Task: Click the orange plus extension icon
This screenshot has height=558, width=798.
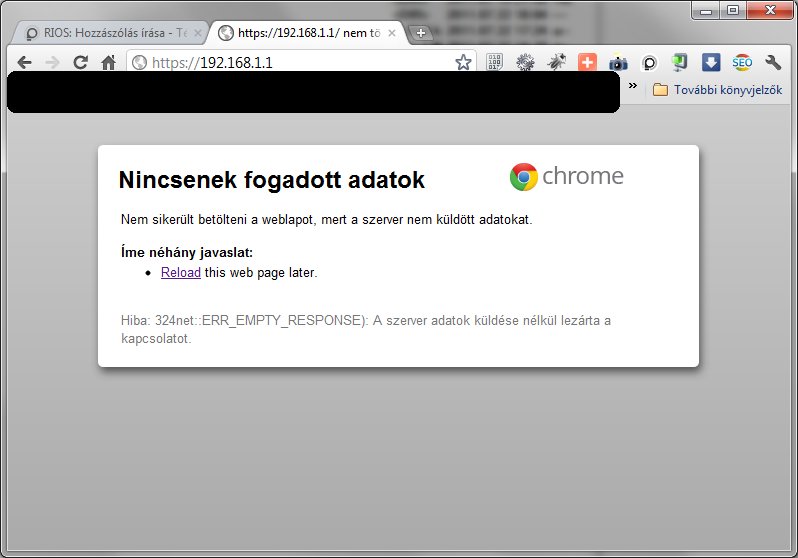Action: 587,63
